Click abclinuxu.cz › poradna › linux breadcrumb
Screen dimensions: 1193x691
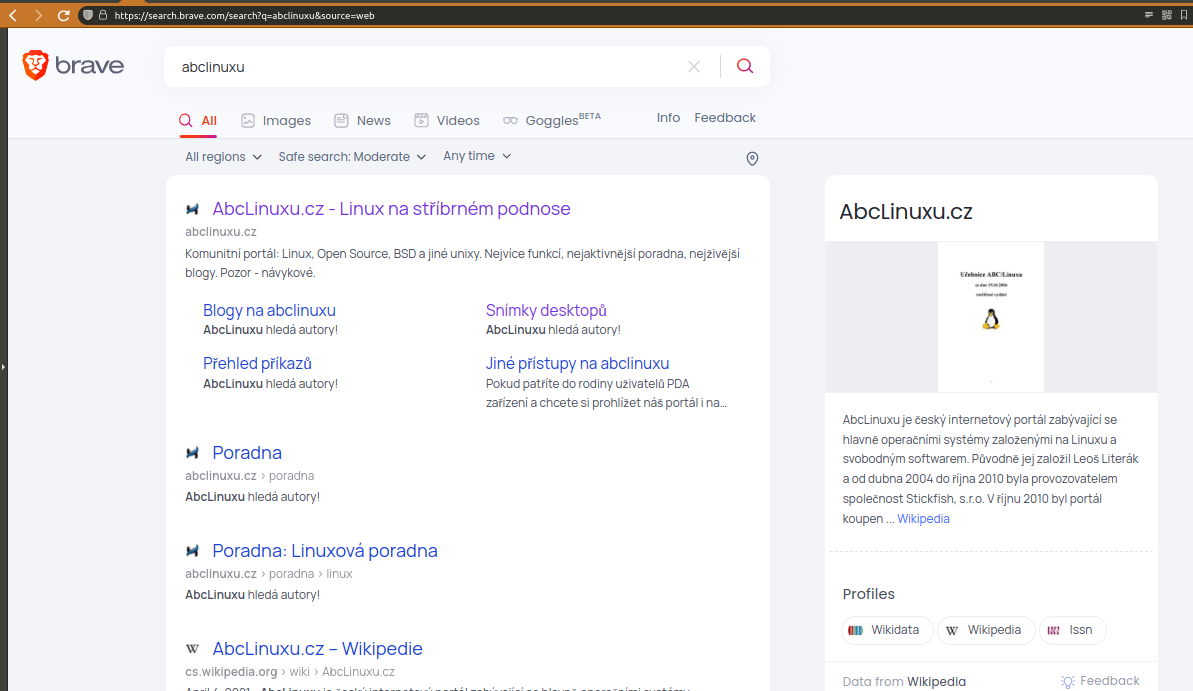coord(269,574)
